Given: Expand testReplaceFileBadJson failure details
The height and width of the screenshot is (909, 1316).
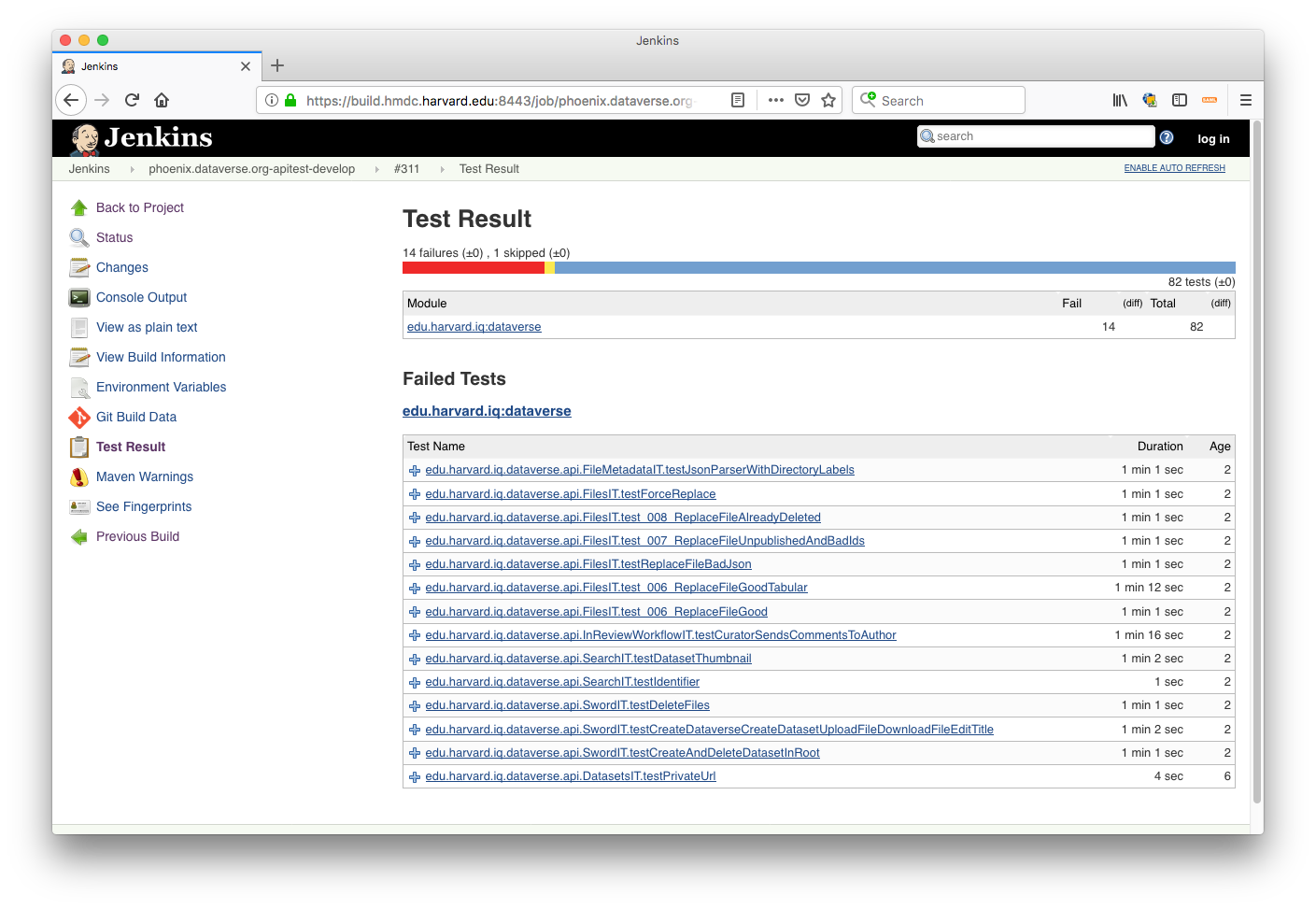Looking at the screenshot, I should (415, 564).
